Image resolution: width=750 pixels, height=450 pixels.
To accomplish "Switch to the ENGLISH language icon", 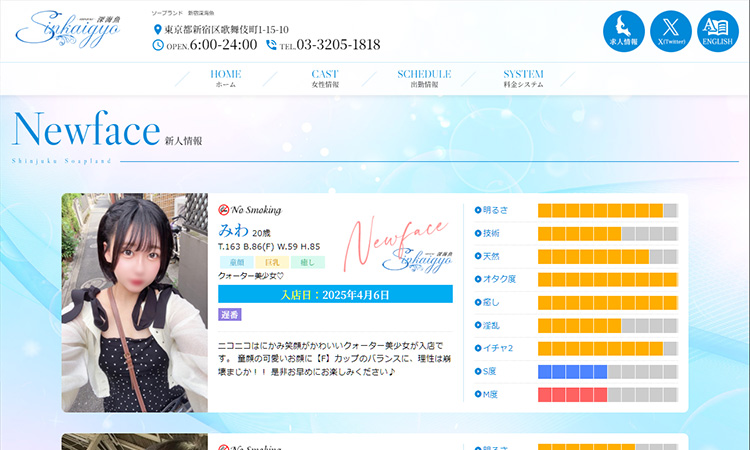I will (x=717, y=31).
